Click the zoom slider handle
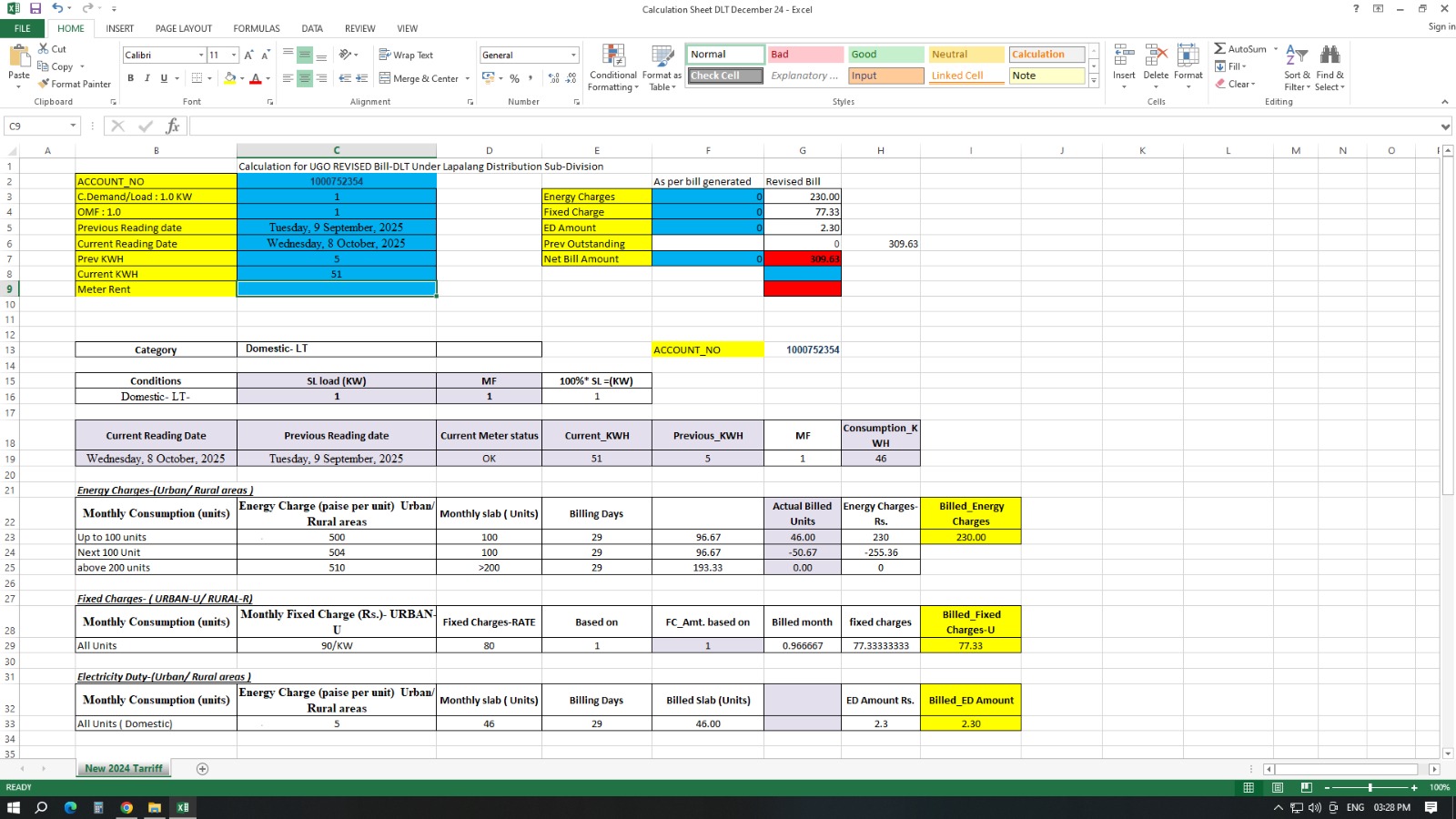This screenshot has width=1456, height=819. [1370, 787]
